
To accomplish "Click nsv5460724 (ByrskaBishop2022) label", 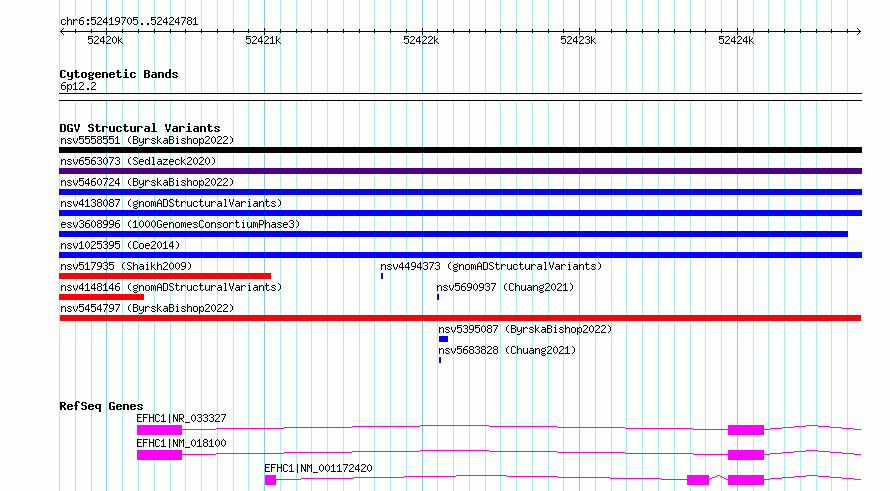I will coord(147,182).
